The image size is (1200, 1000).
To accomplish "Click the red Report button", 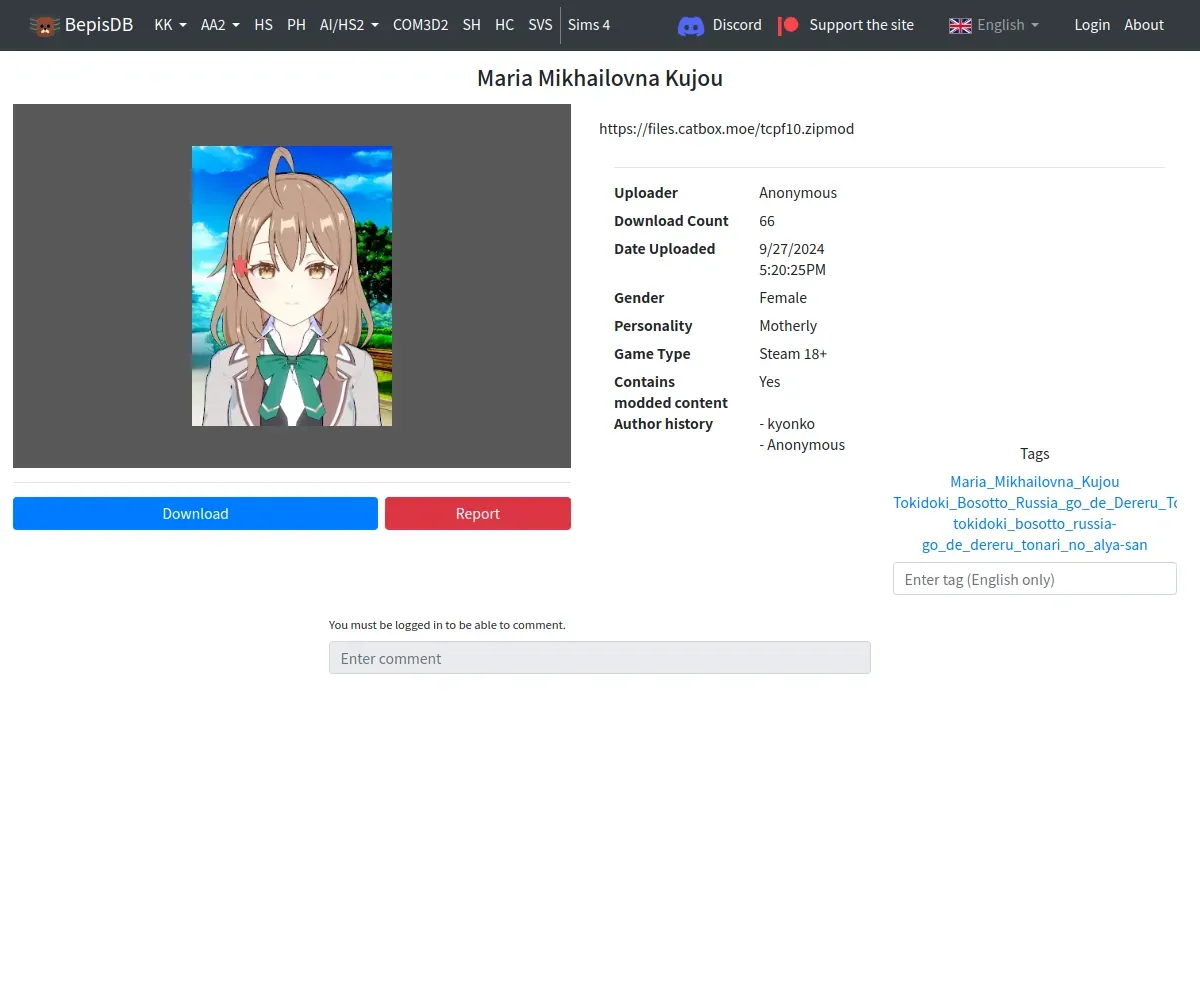I will [478, 513].
